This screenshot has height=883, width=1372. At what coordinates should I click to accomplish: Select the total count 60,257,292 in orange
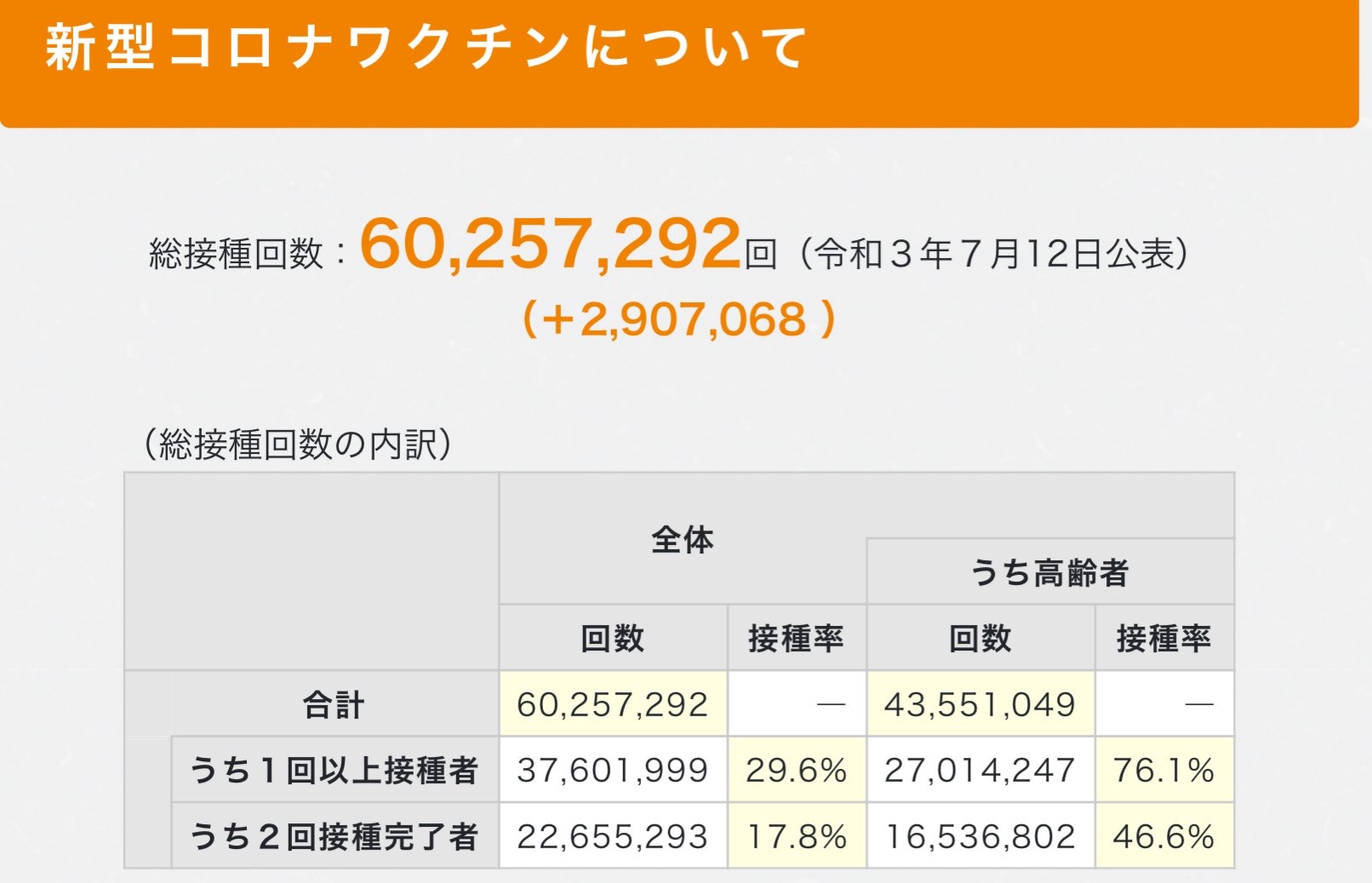[x=551, y=244]
